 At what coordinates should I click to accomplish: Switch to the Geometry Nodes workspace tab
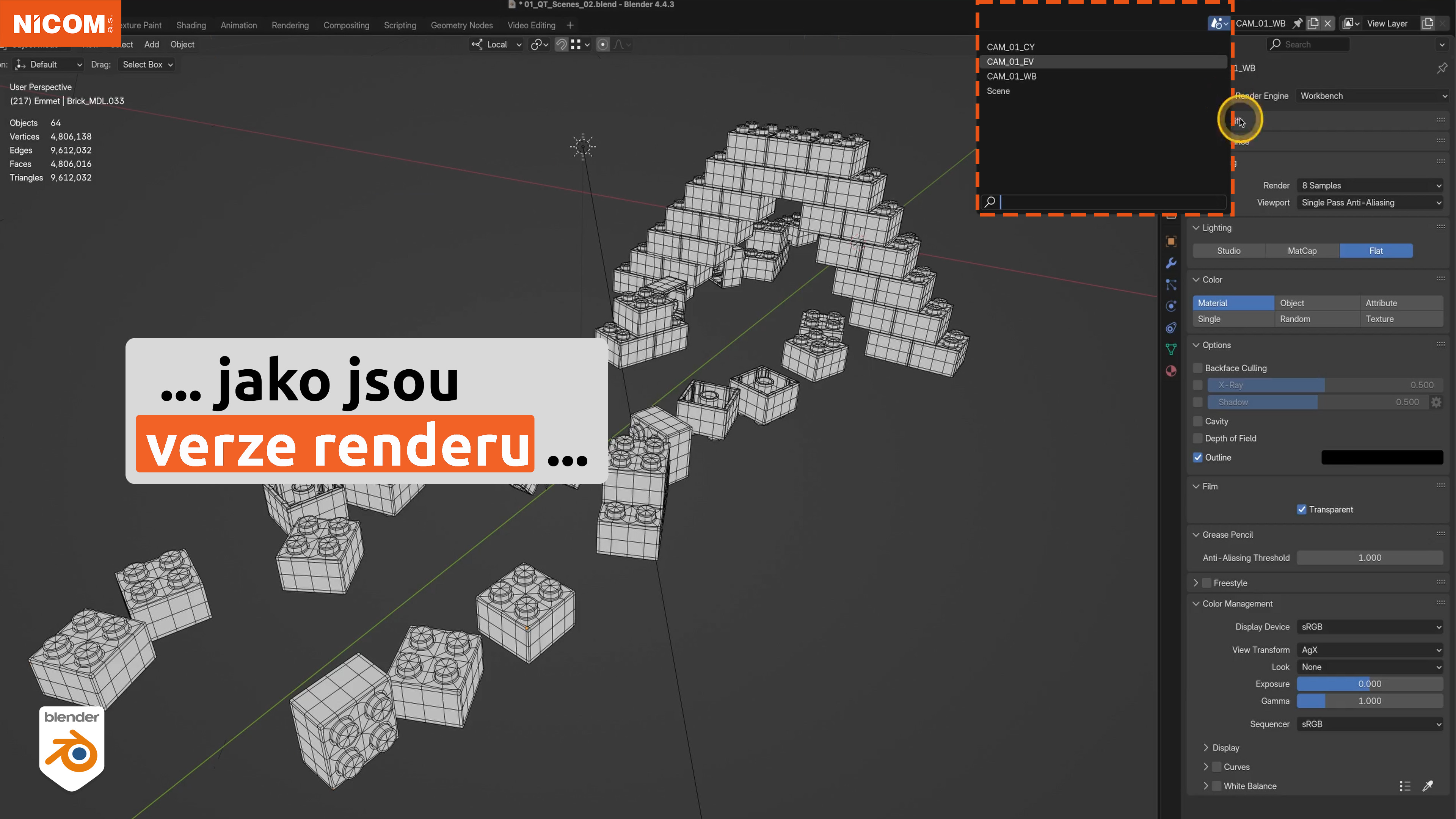[461, 25]
